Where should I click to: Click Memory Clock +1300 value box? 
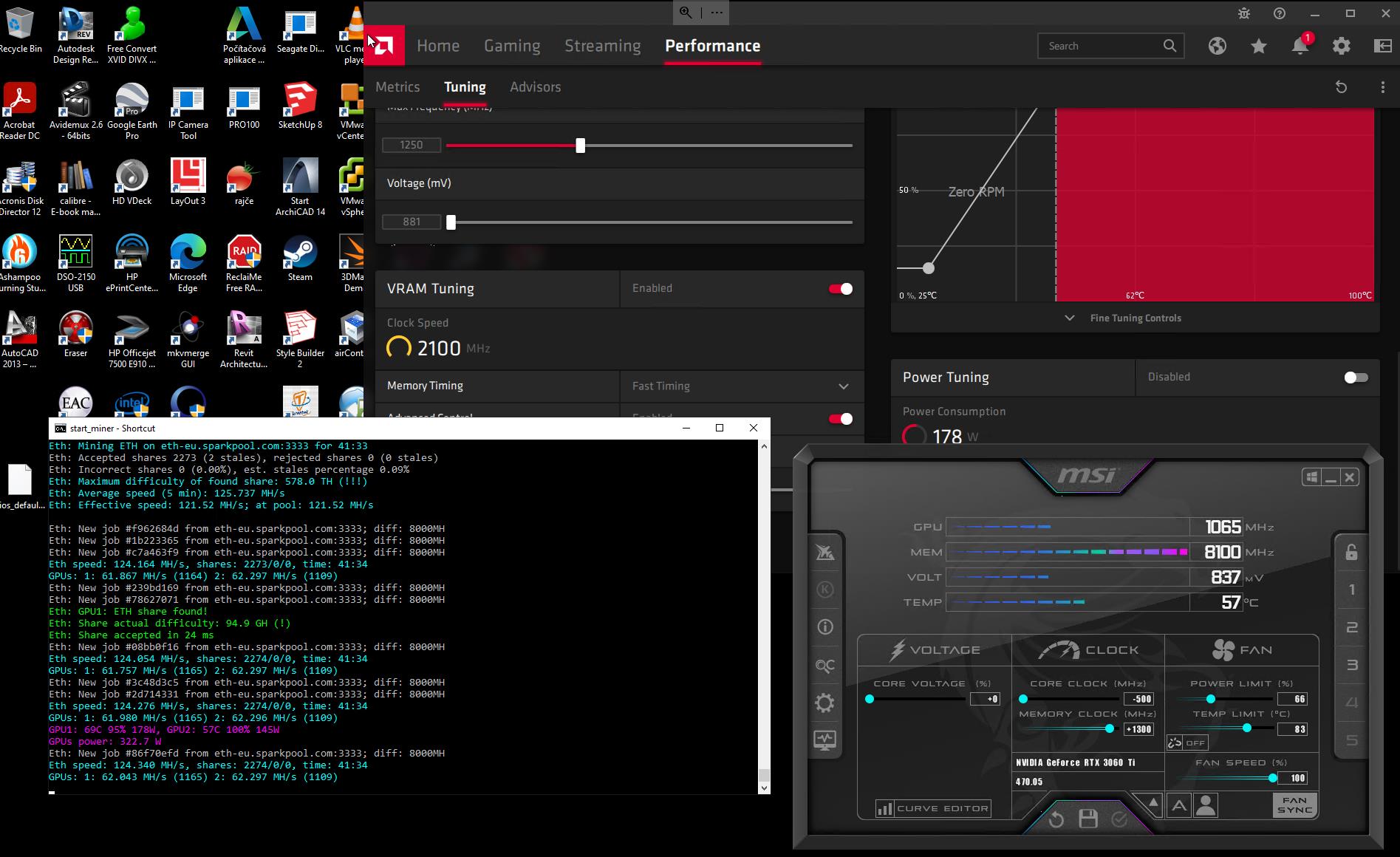click(x=1138, y=729)
